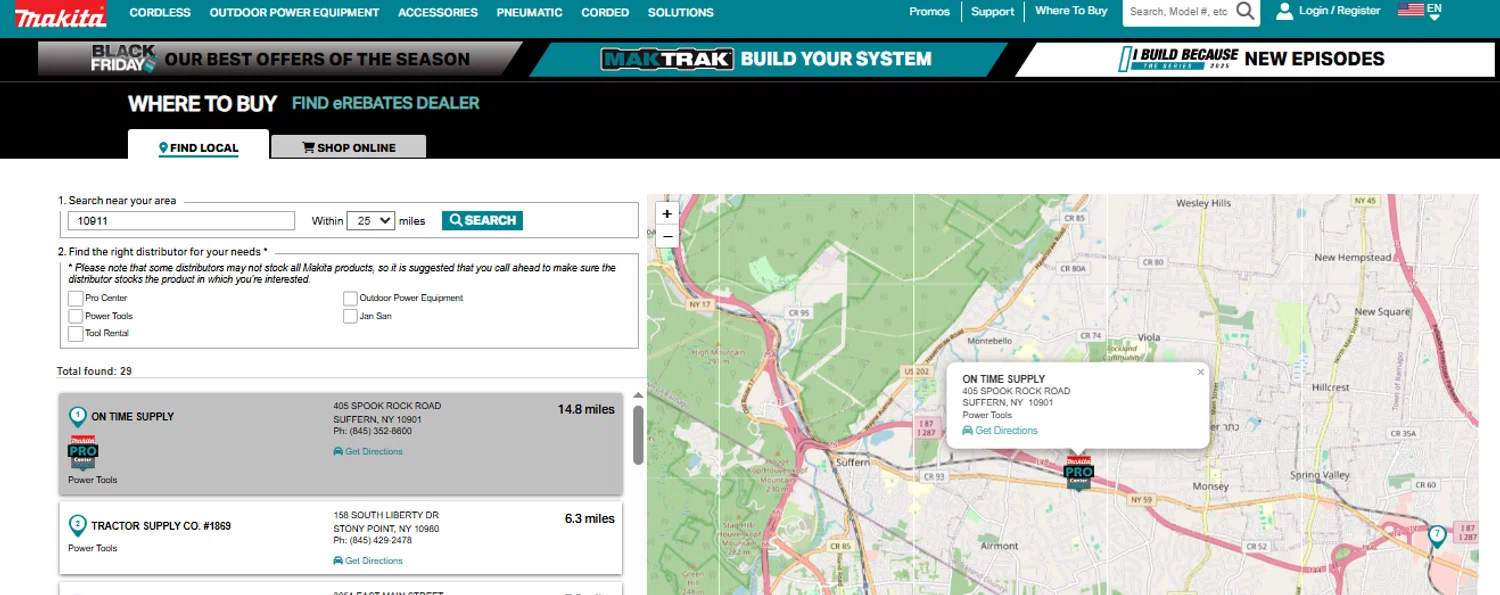This screenshot has width=1500, height=595.
Task: Select the On Time Supply listing name
Action: pyautogui.click(x=132, y=417)
